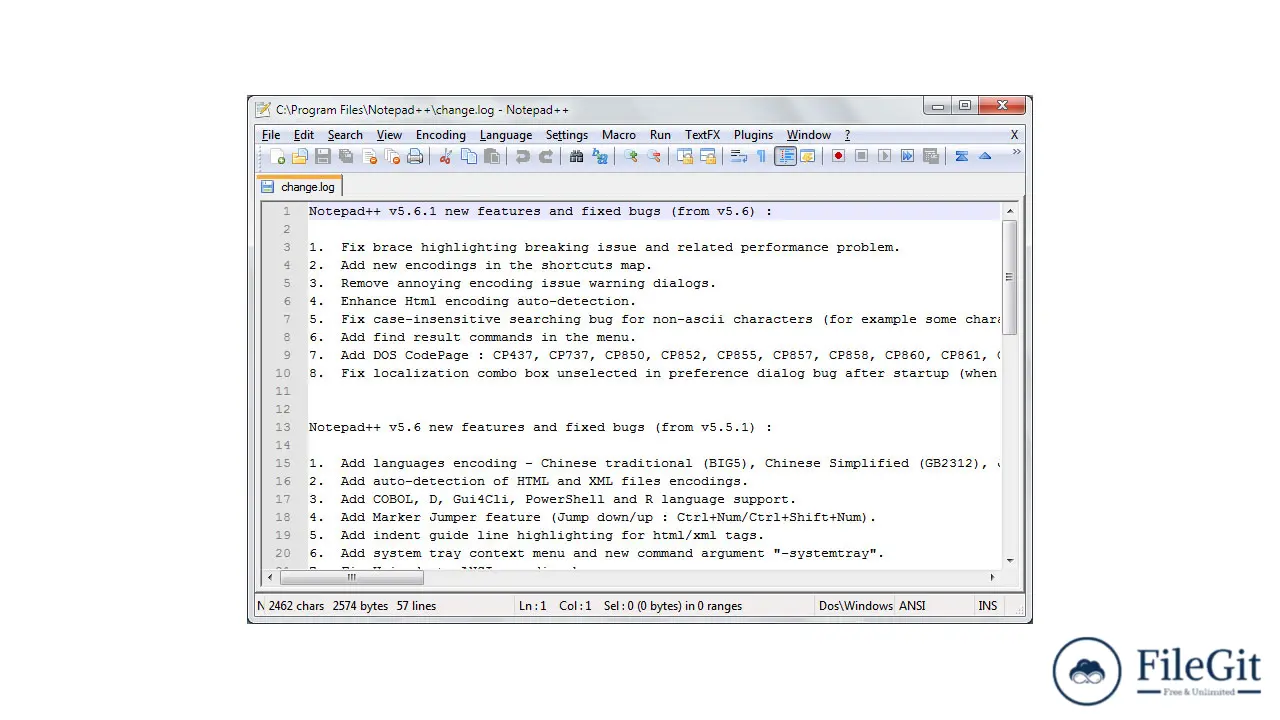Screen dimensions: 1280x720
Task: Click the blue hourglass-shaped toolbar icon
Action: click(961, 156)
